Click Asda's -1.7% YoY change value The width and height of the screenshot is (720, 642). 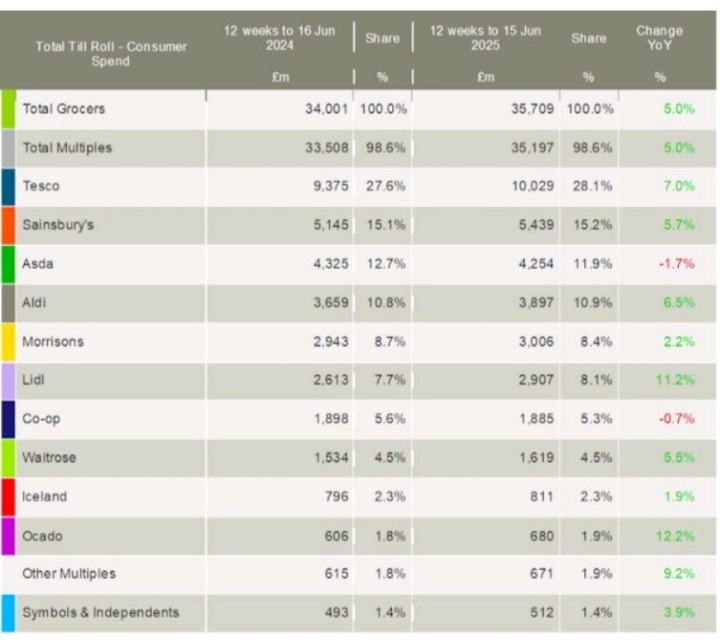(676, 265)
